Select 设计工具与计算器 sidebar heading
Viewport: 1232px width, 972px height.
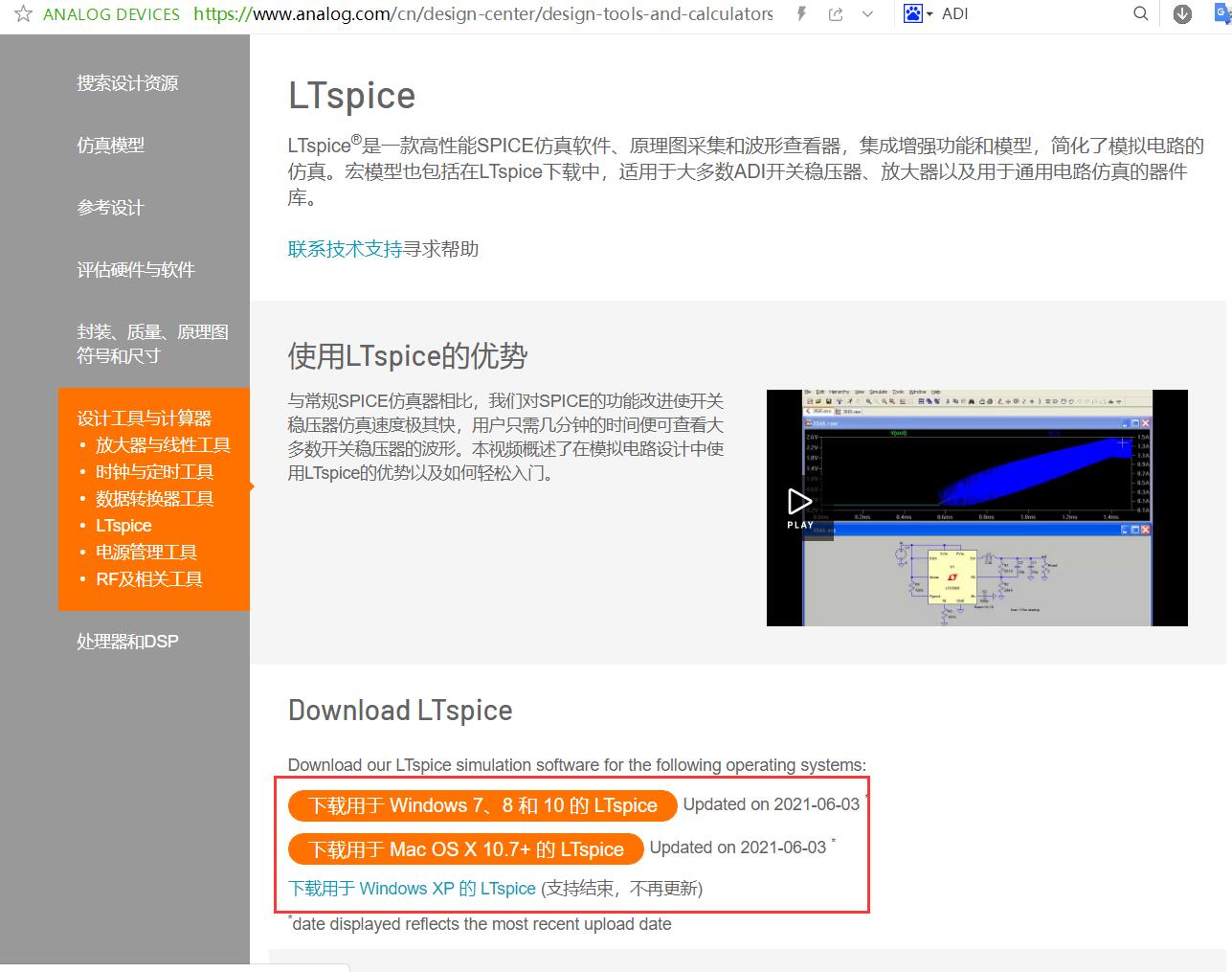(x=145, y=418)
